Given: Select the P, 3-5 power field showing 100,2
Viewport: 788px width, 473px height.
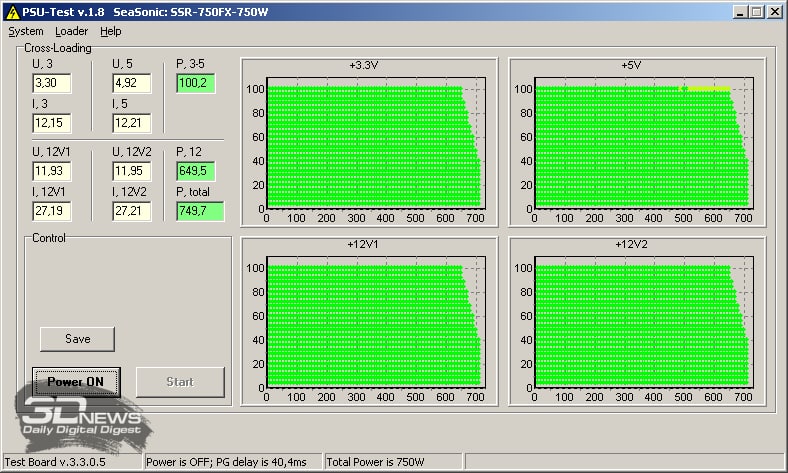Looking at the screenshot, I should pos(195,83).
